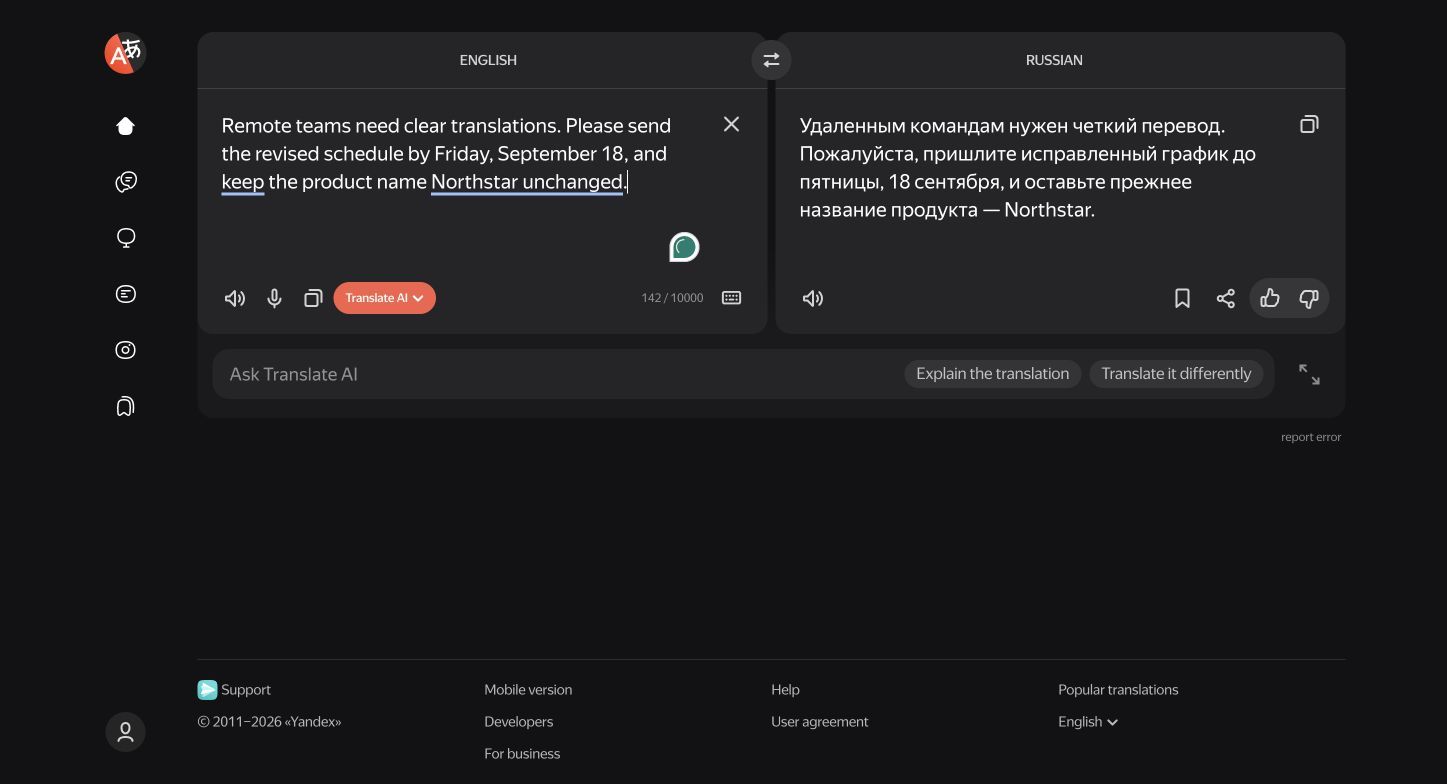Open the on-screen keyboard icon
The width and height of the screenshot is (1447, 784).
(731, 298)
